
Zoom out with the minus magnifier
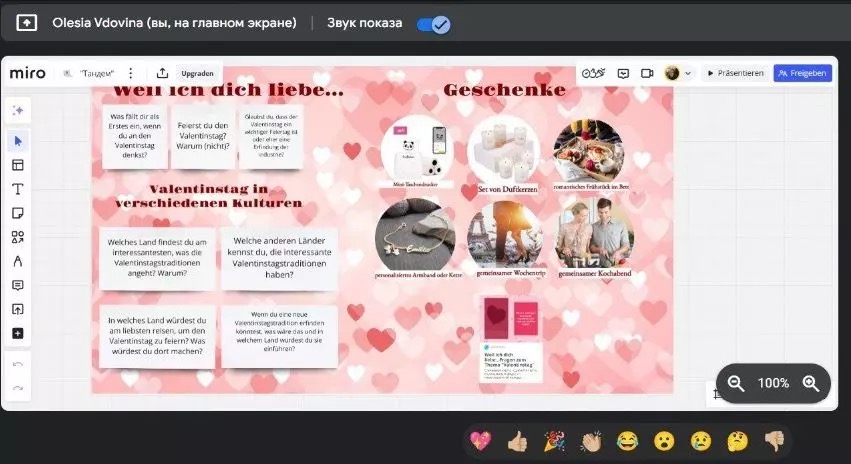click(736, 383)
